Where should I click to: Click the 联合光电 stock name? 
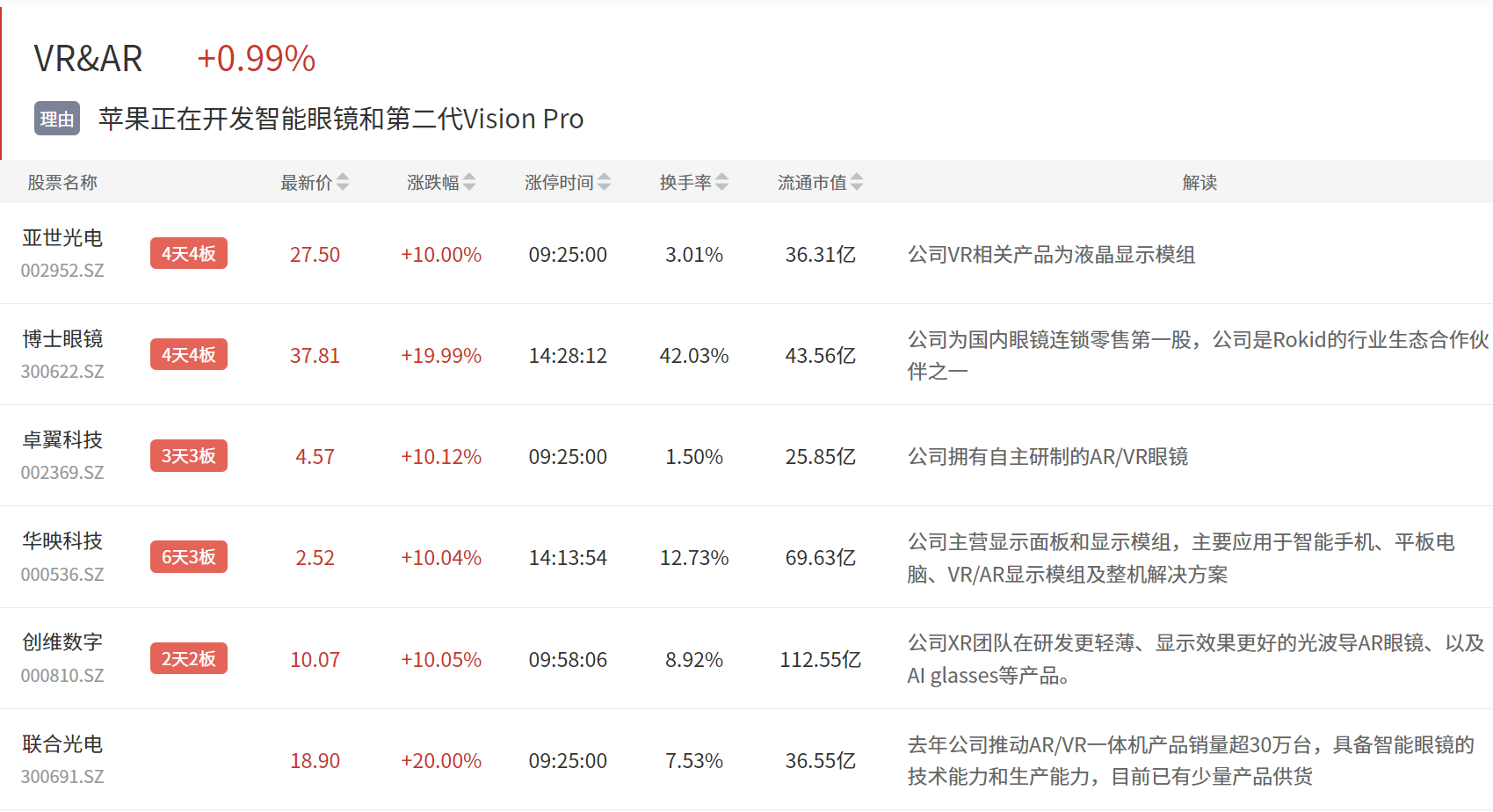pos(62,744)
